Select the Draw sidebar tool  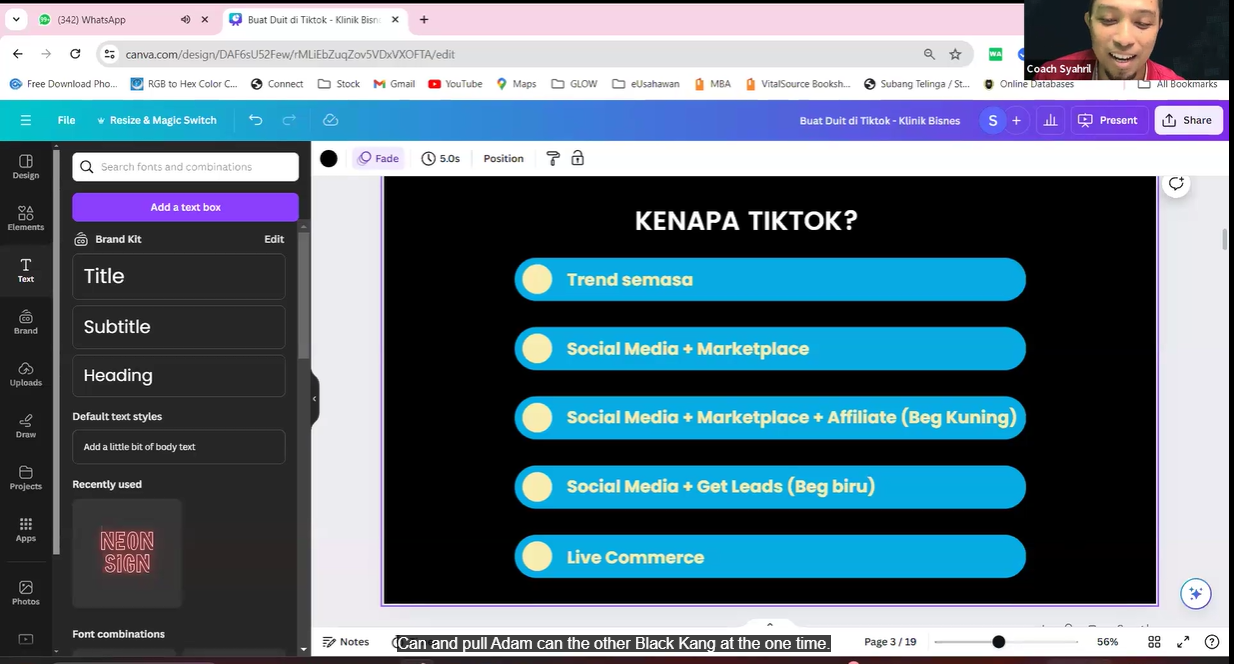tap(26, 426)
